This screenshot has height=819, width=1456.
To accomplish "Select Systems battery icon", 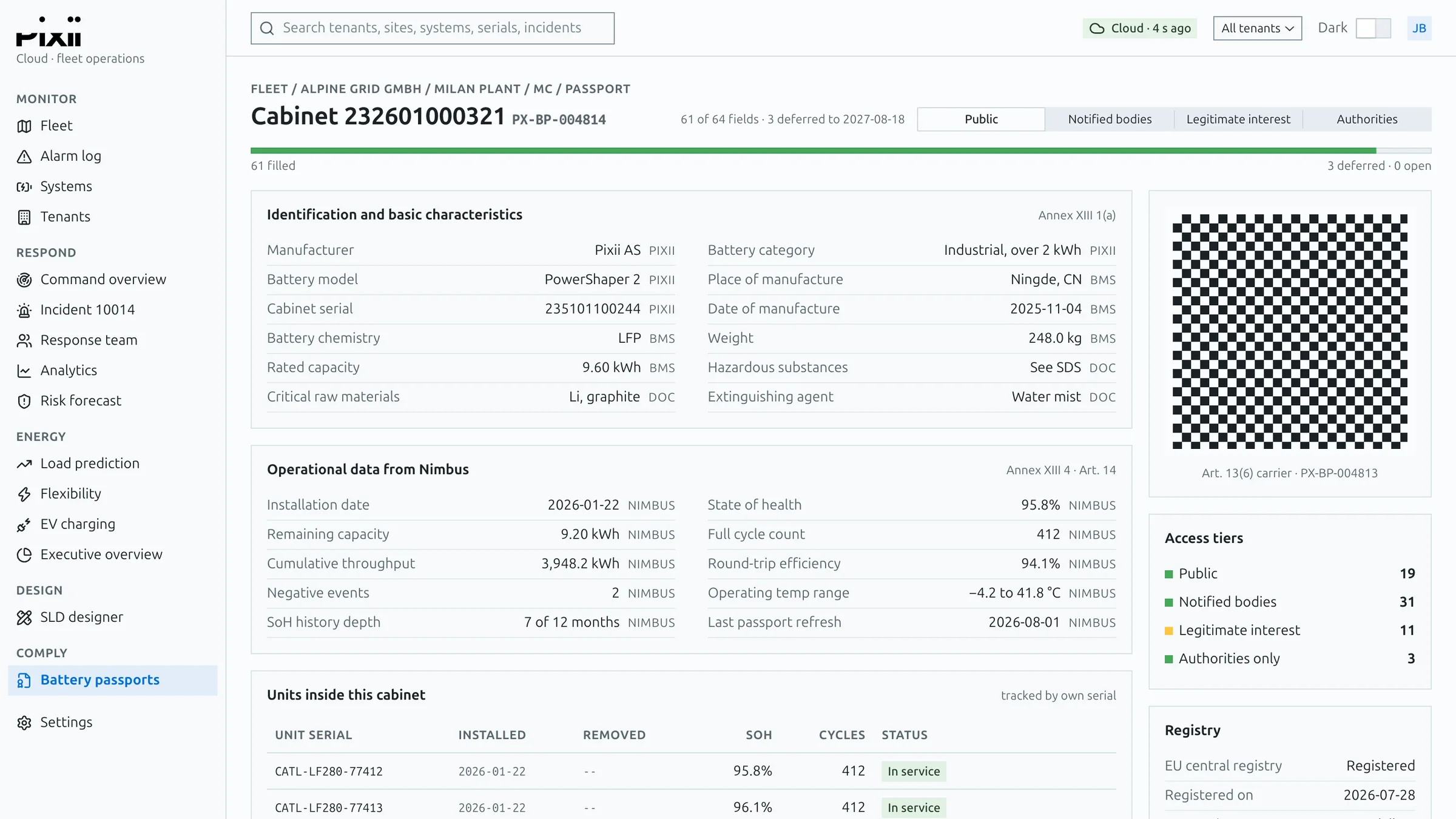I will point(24,187).
